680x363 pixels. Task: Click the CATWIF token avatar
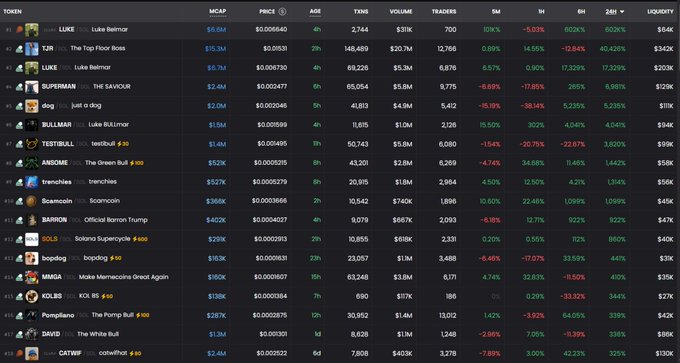(x=32, y=354)
